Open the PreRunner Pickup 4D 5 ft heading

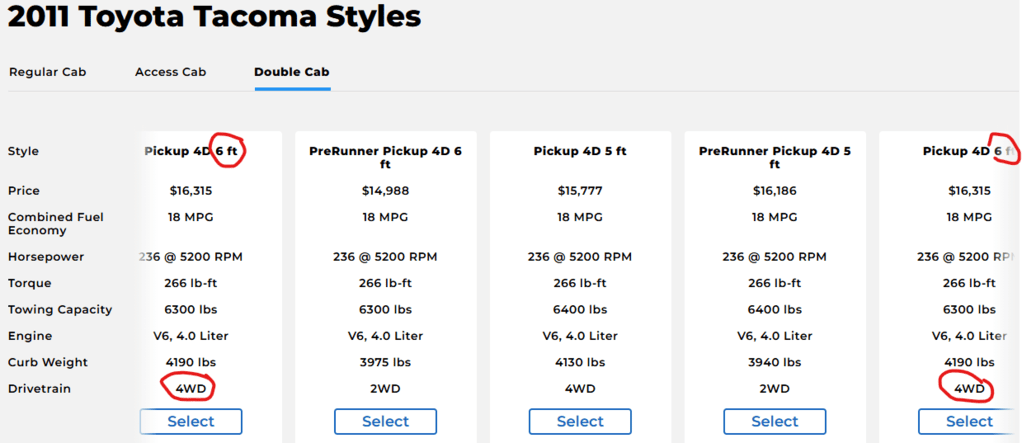click(774, 158)
